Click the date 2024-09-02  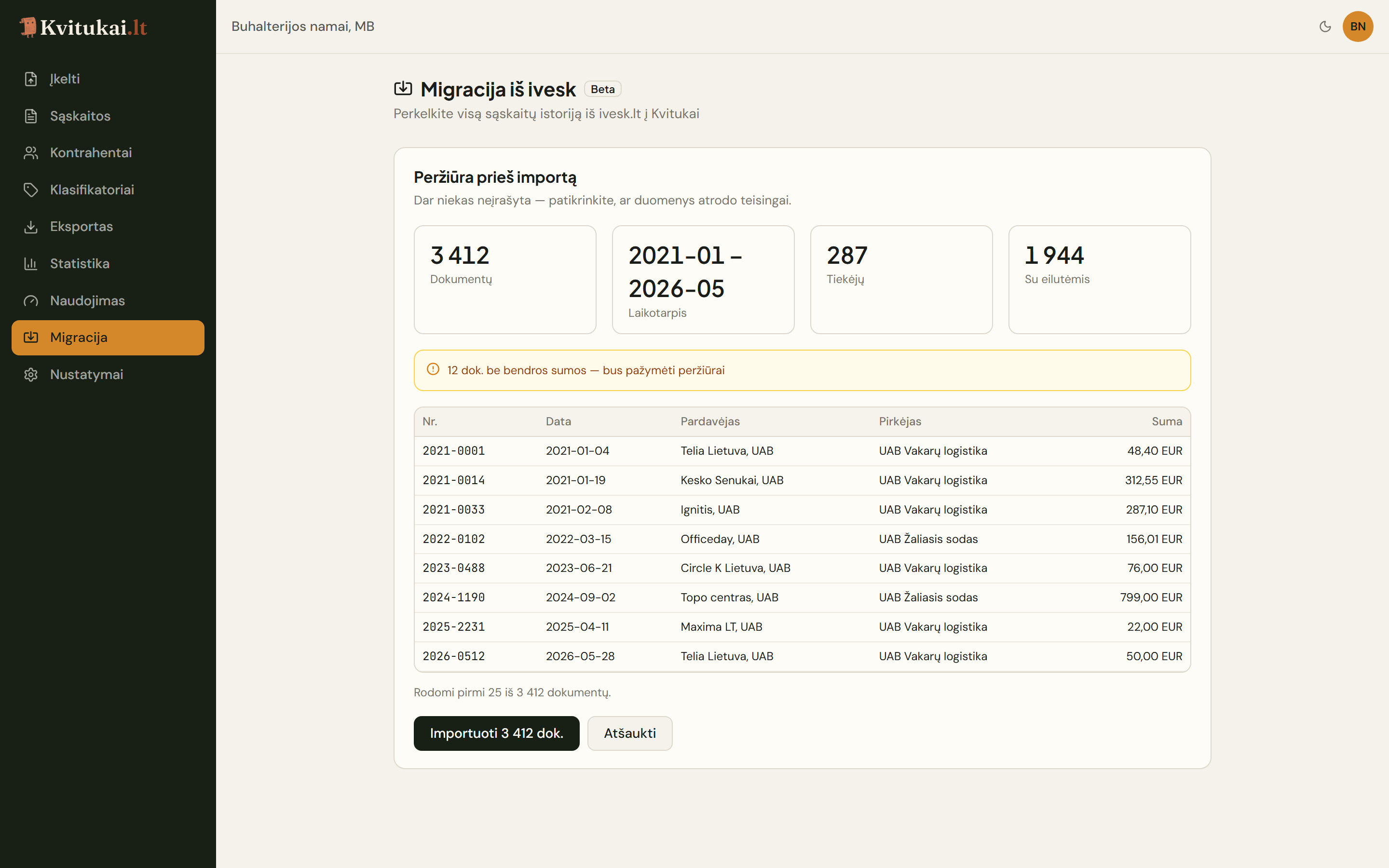580,597
